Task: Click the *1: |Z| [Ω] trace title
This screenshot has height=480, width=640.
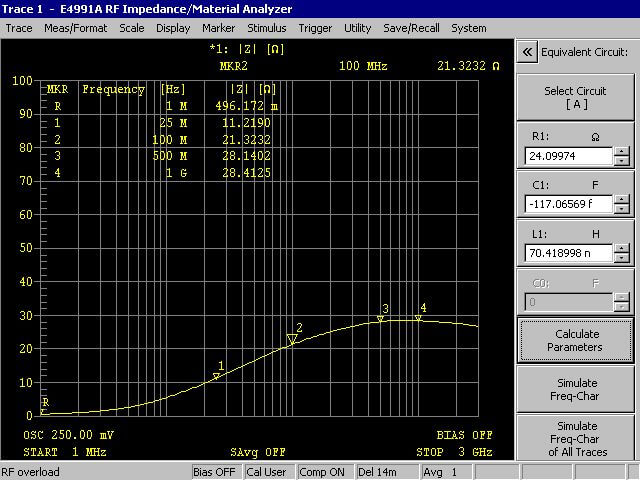Action: point(247,49)
